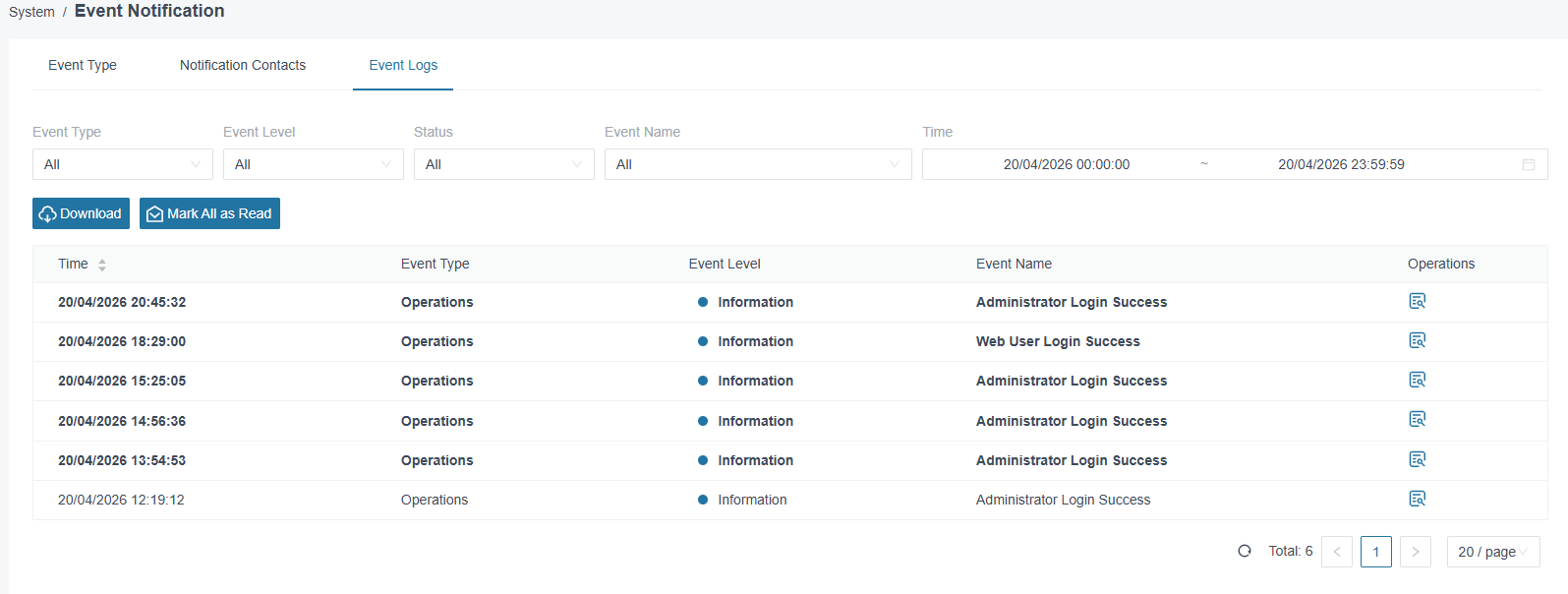1568x594 pixels.
Task: Click the Mark All as Read button
Action: 209,213
